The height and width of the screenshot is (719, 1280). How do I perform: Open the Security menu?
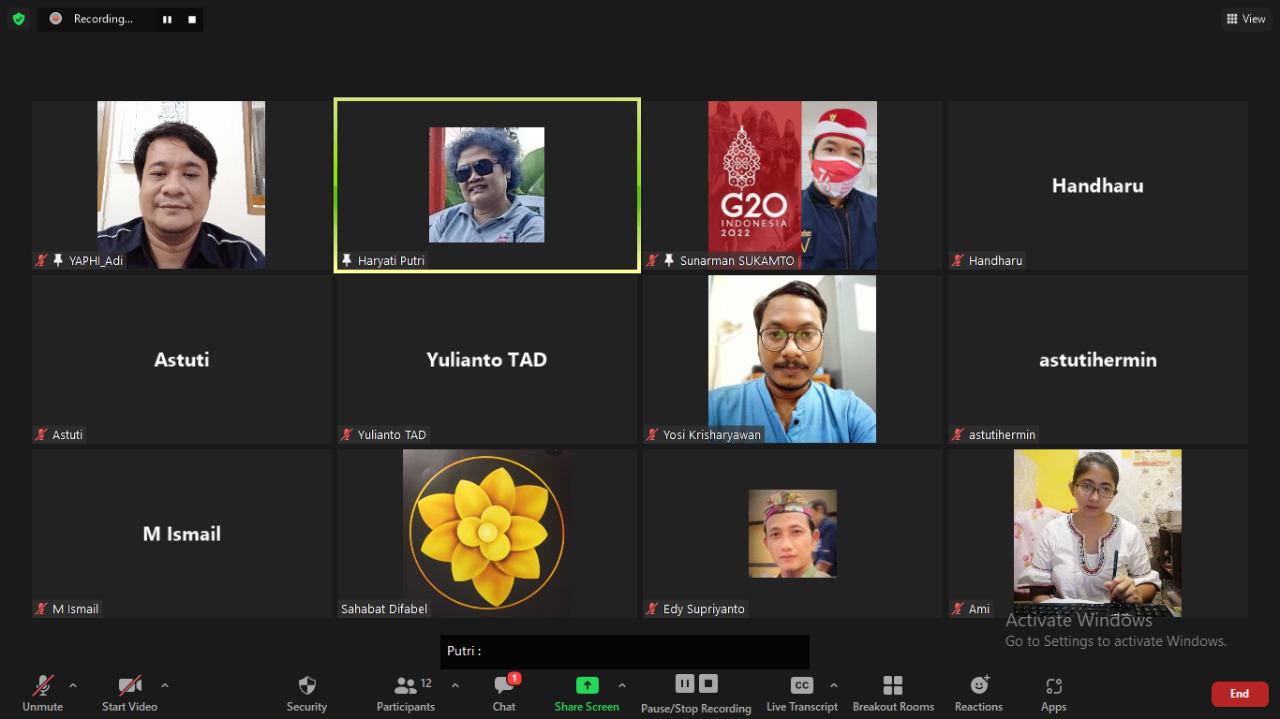pyautogui.click(x=307, y=693)
